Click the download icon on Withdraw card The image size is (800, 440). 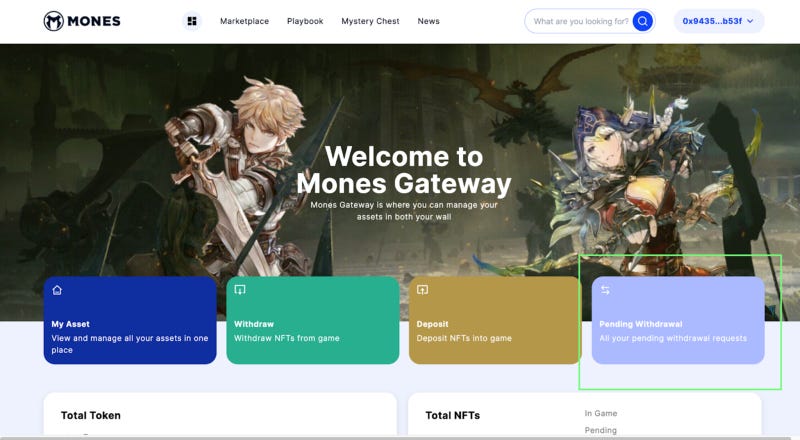(x=240, y=290)
